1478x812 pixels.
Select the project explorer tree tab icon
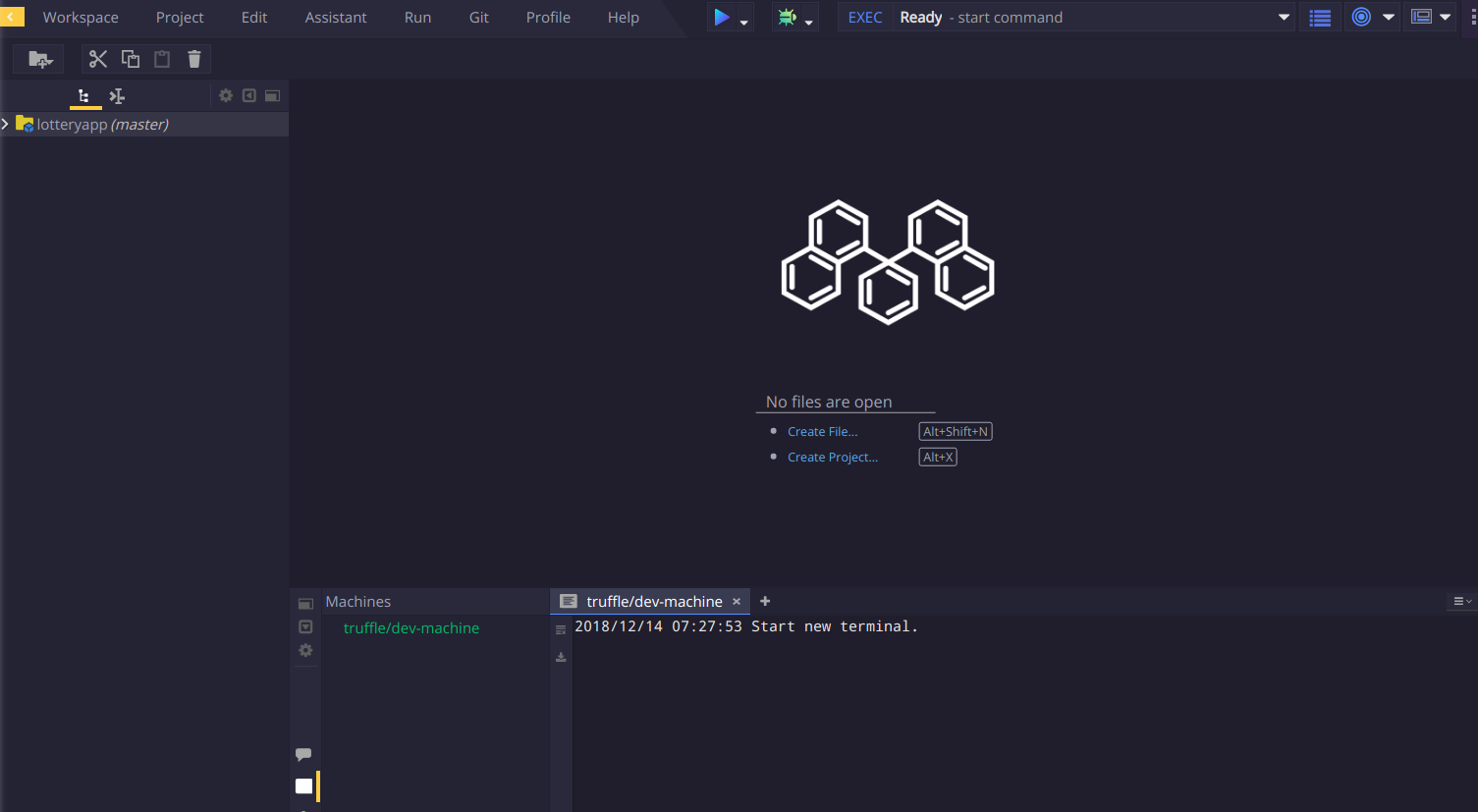[84, 96]
